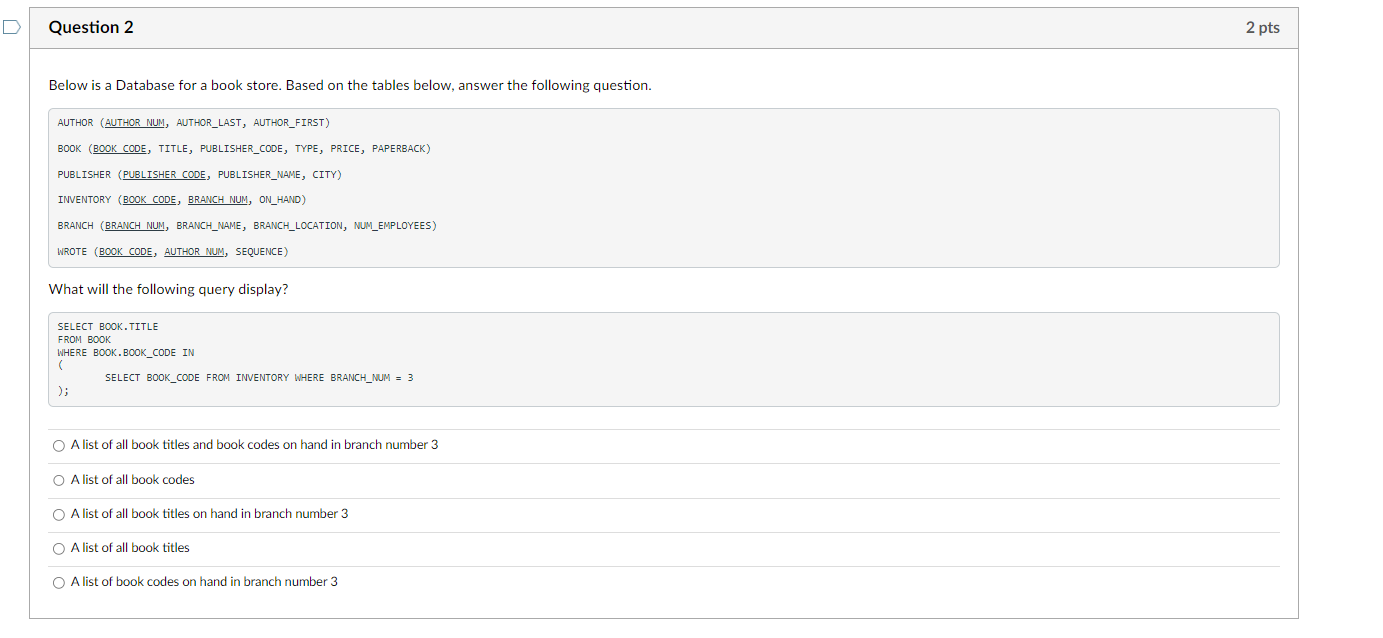Click the Question 2 header
The height and width of the screenshot is (638, 1383).
(x=91, y=27)
